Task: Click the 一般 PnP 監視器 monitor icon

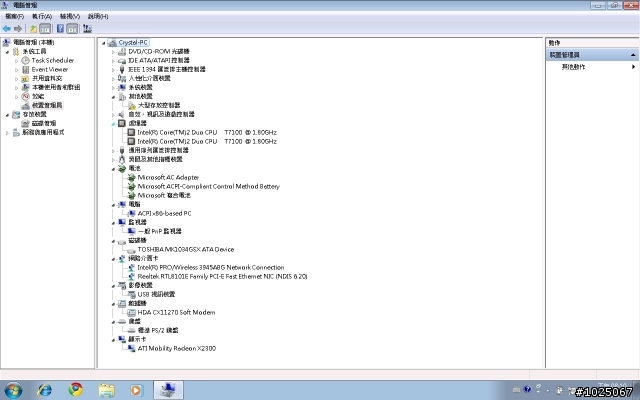Action: point(131,231)
